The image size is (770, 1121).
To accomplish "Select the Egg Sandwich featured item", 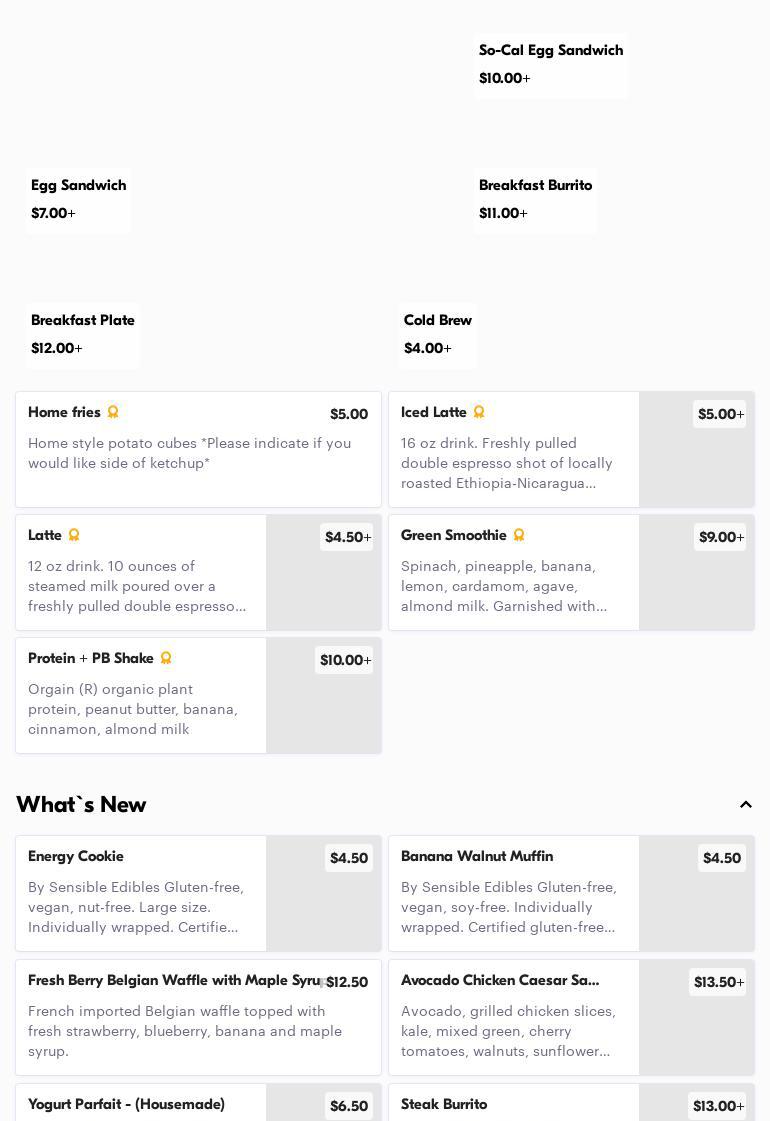I will click(78, 199).
